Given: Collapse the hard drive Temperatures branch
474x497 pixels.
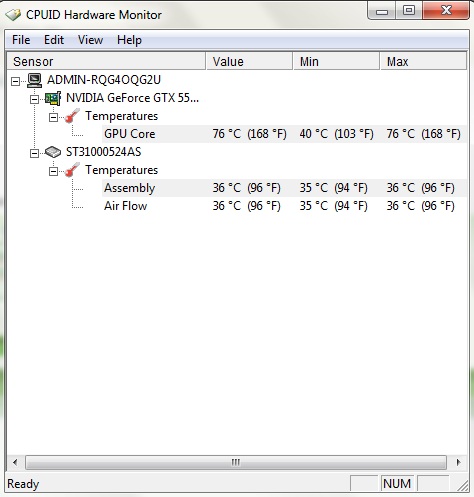Looking at the screenshot, I should [x=53, y=171].
